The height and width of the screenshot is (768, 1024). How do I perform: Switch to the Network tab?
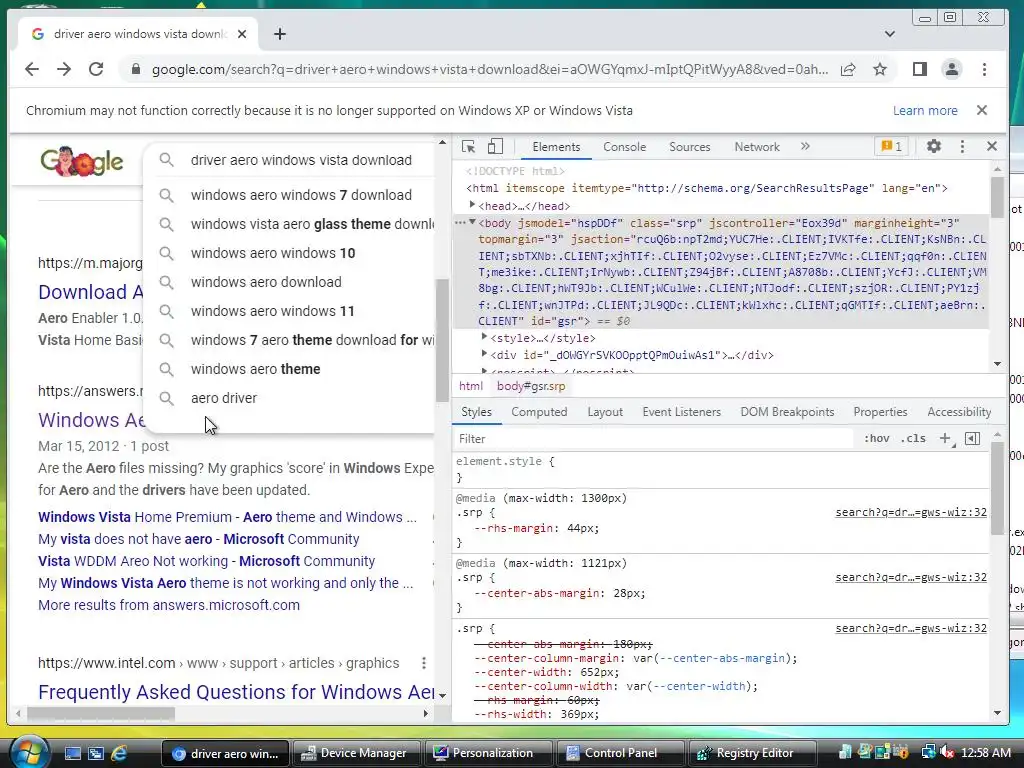coord(757,147)
